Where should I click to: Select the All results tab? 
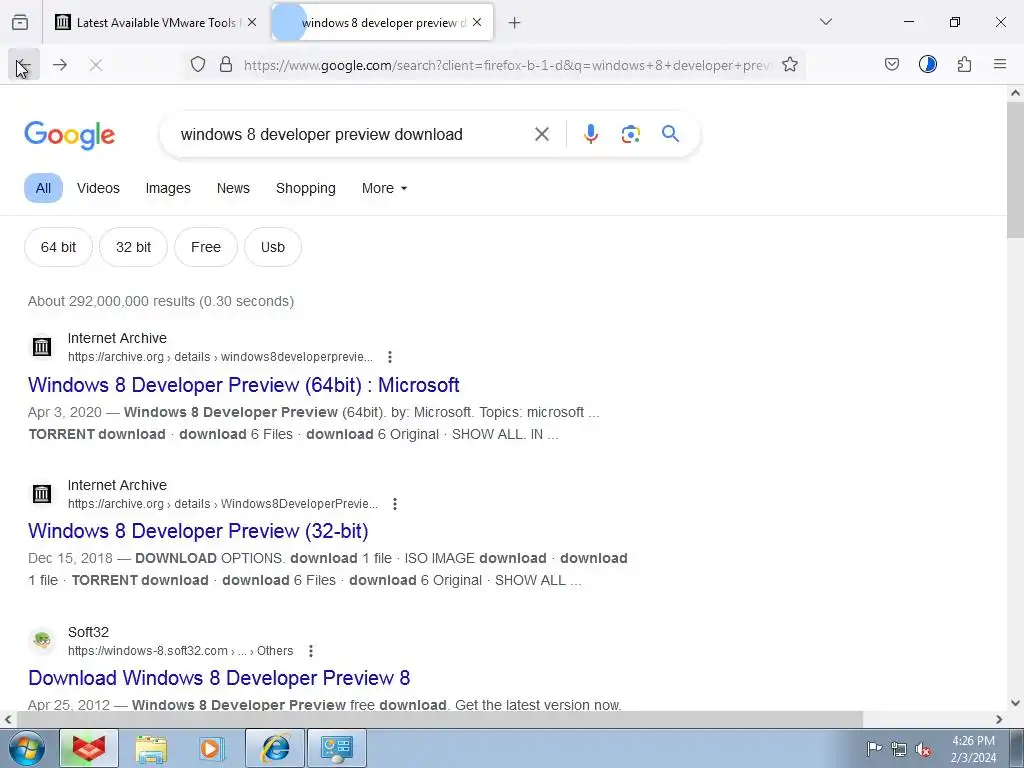pyautogui.click(x=43, y=188)
